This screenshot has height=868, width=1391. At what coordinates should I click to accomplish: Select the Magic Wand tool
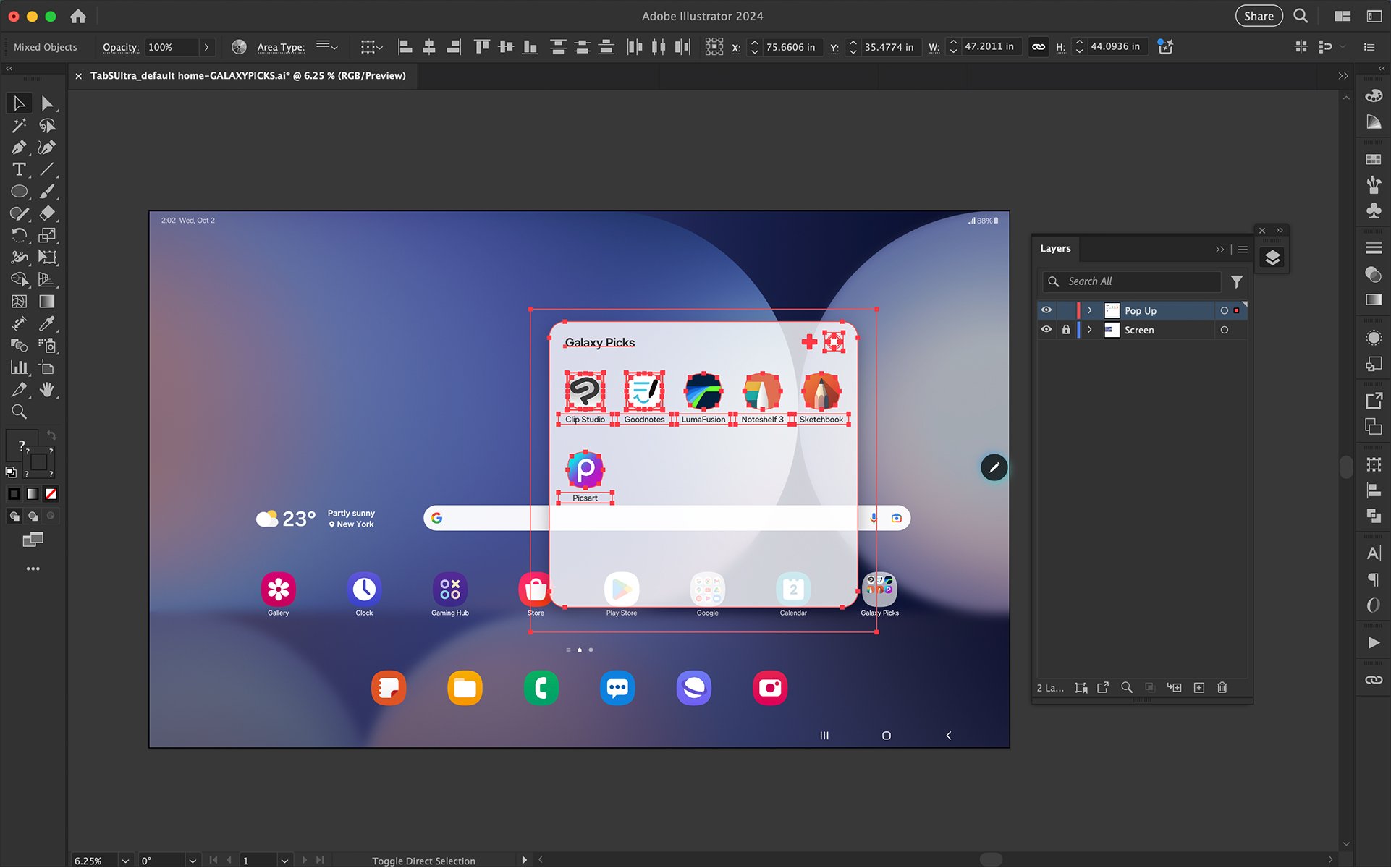(20, 126)
